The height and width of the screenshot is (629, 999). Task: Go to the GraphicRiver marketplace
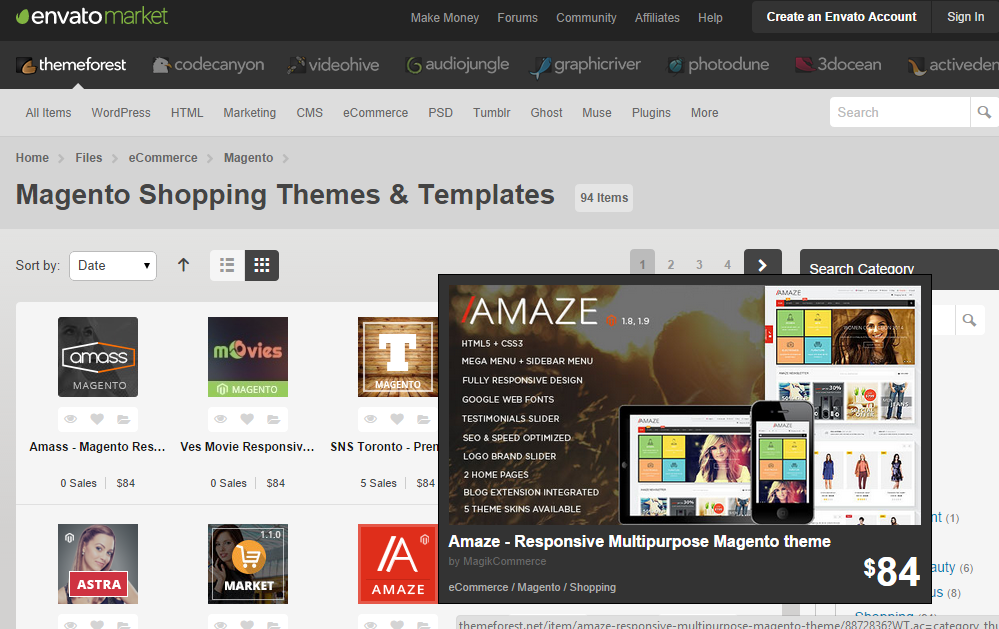[586, 65]
